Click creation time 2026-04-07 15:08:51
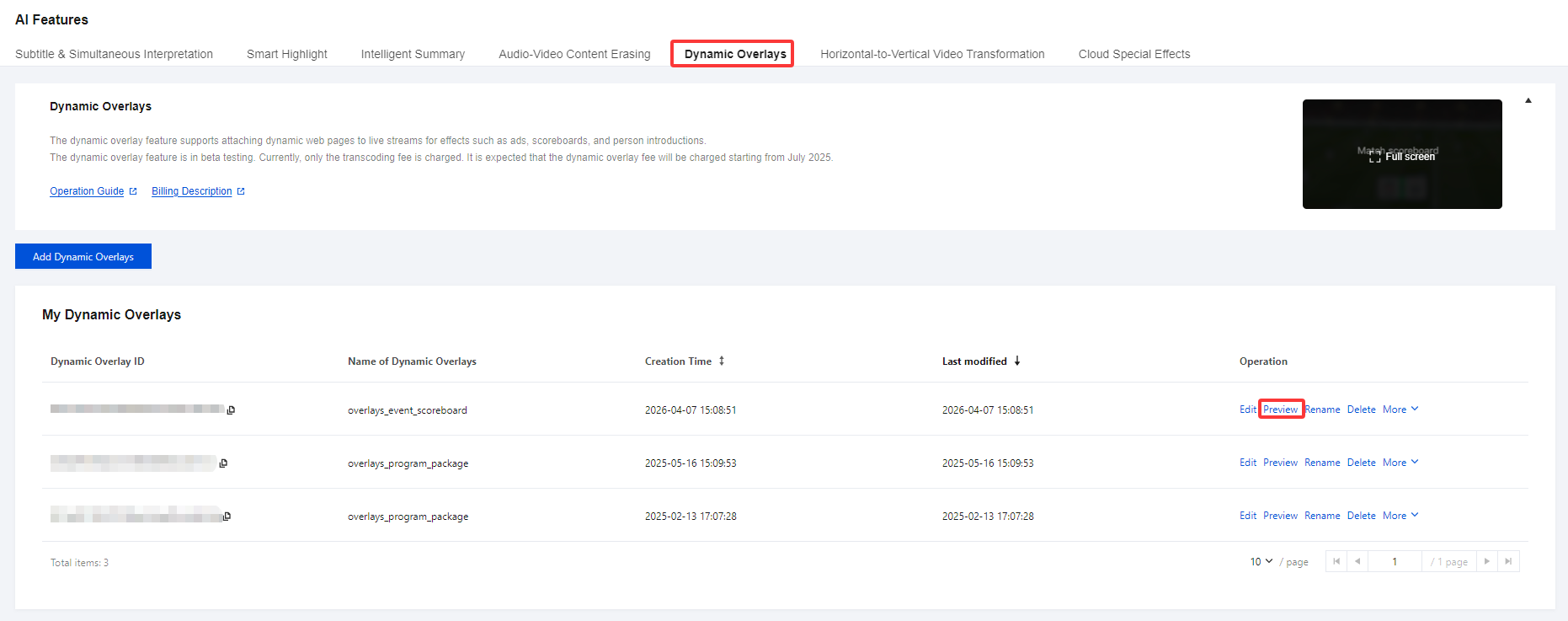Image resolution: width=1568 pixels, height=621 pixels. (x=691, y=410)
